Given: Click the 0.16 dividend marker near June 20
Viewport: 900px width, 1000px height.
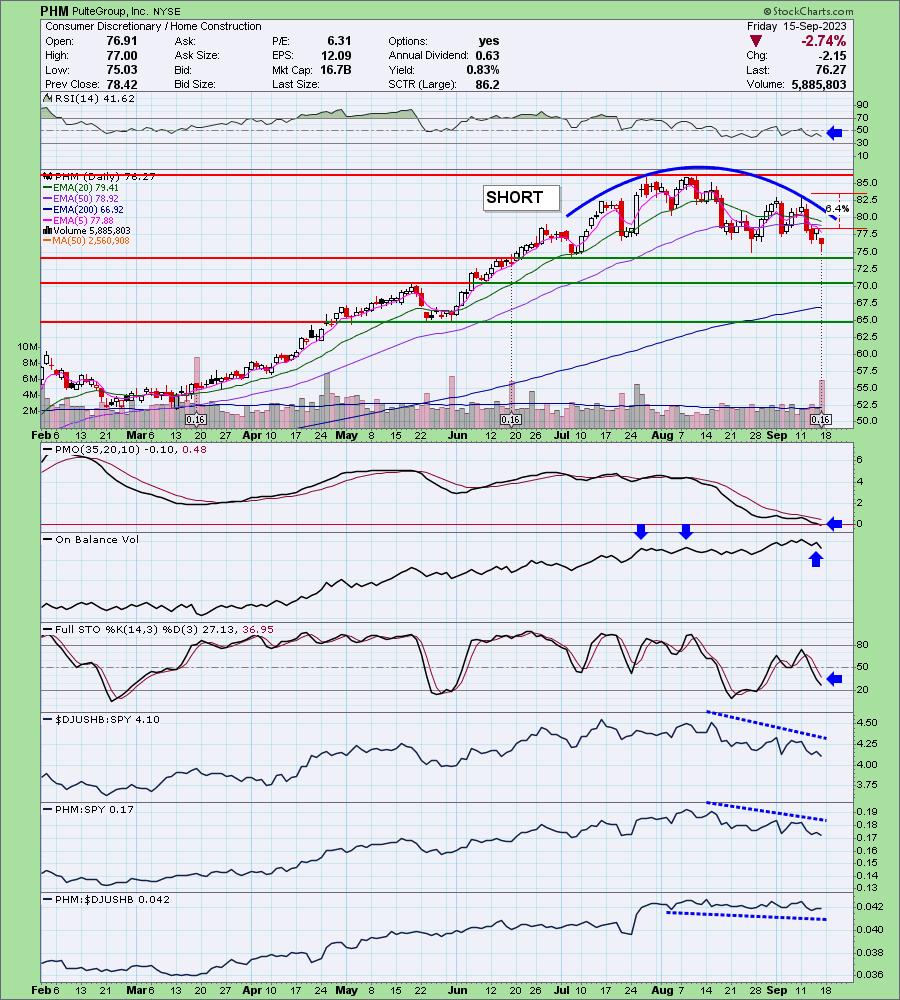Looking at the screenshot, I should [x=510, y=419].
